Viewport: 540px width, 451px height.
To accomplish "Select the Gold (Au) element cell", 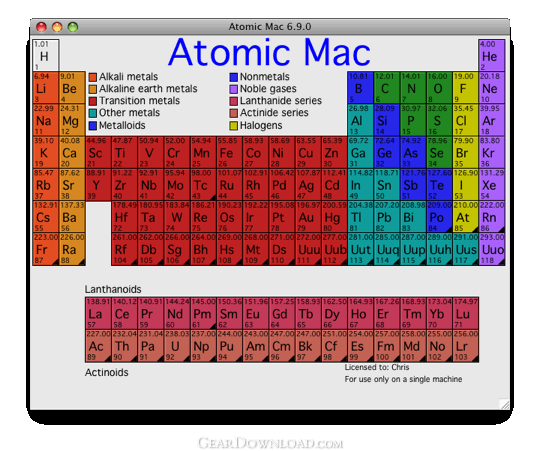I will point(308,217).
